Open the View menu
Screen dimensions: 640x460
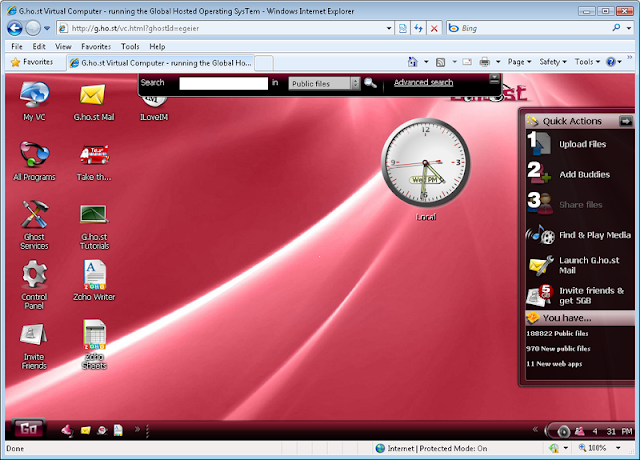click(x=63, y=46)
